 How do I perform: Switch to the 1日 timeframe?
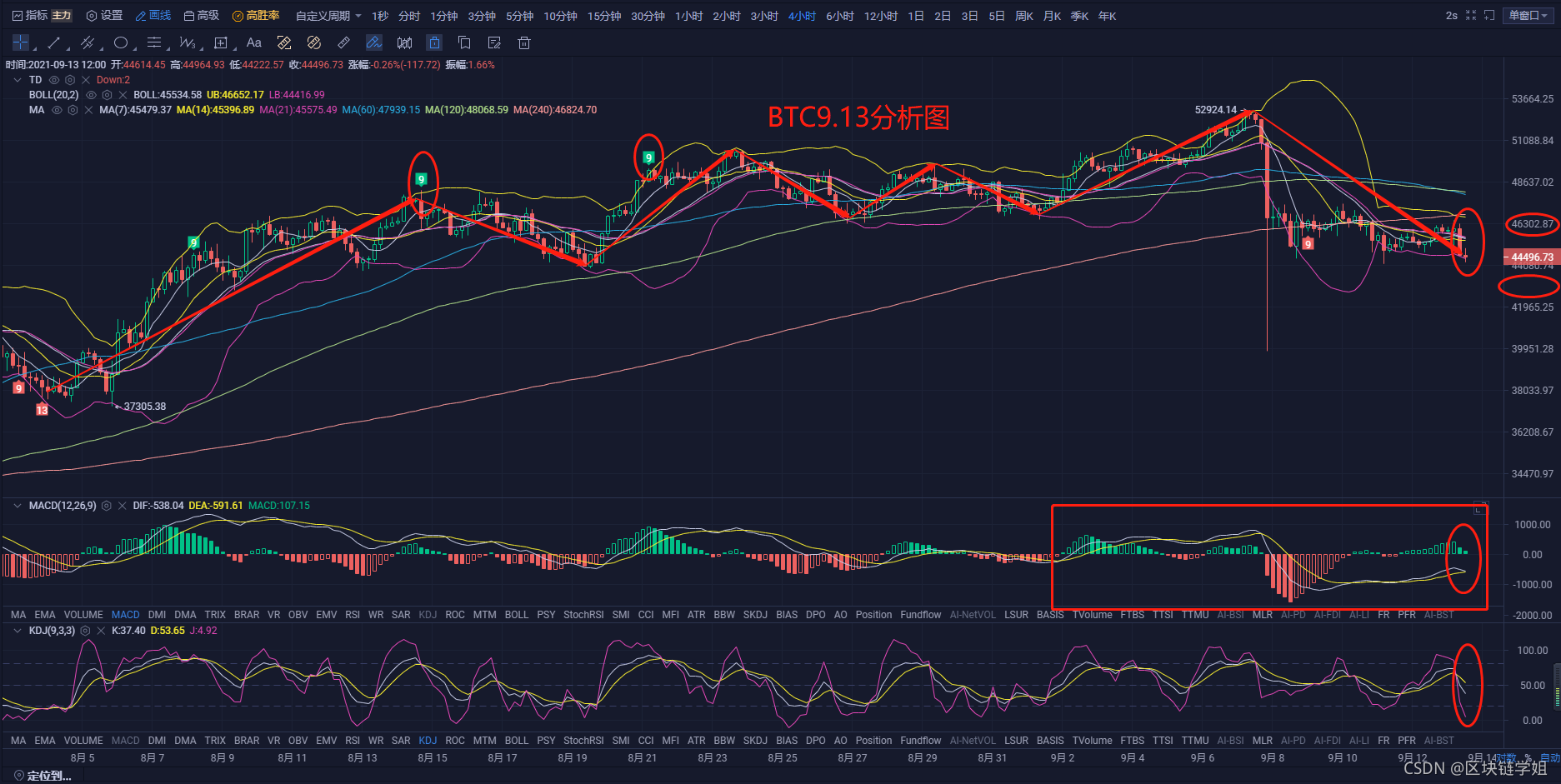point(916,16)
